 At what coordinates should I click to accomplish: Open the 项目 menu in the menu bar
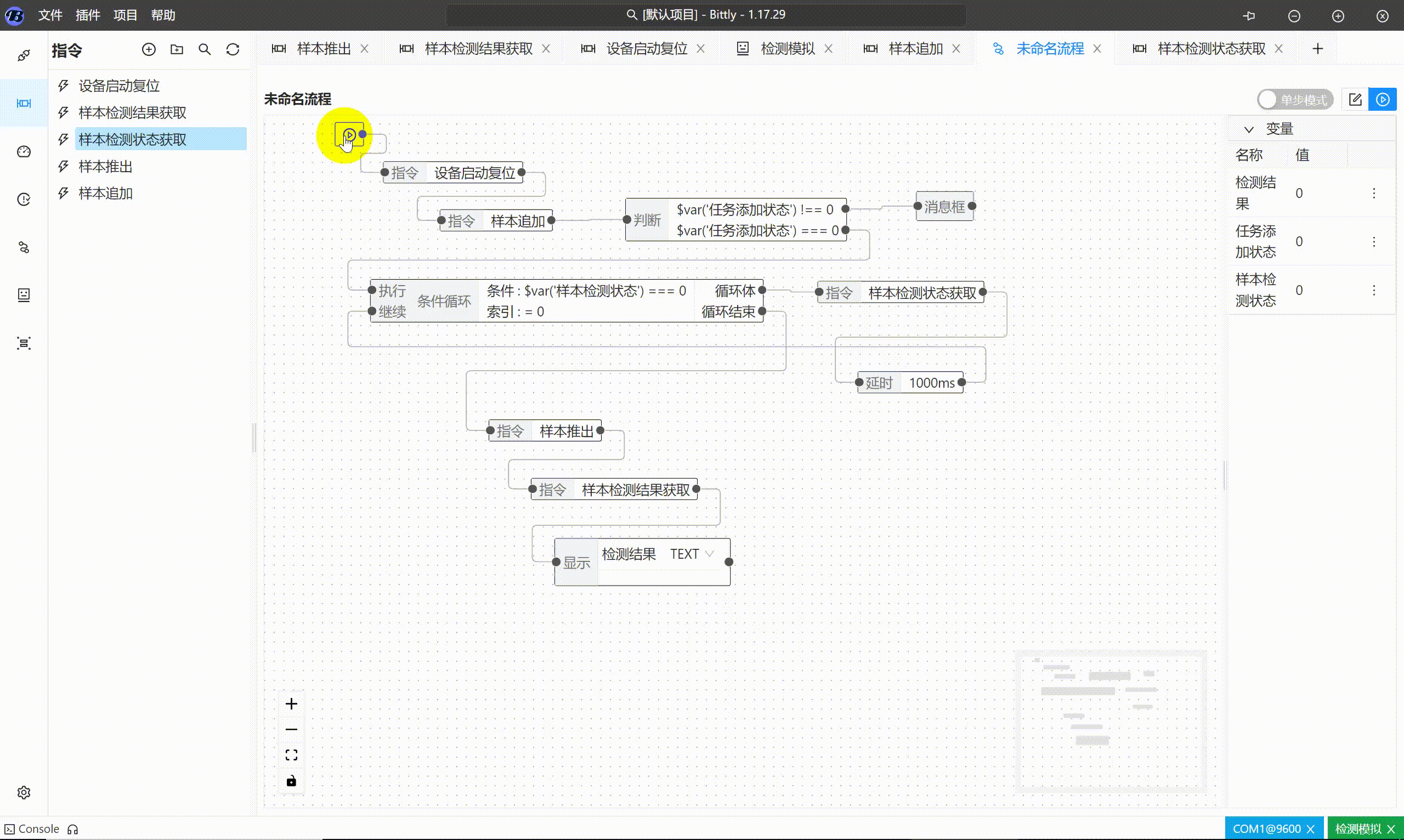coord(125,15)
